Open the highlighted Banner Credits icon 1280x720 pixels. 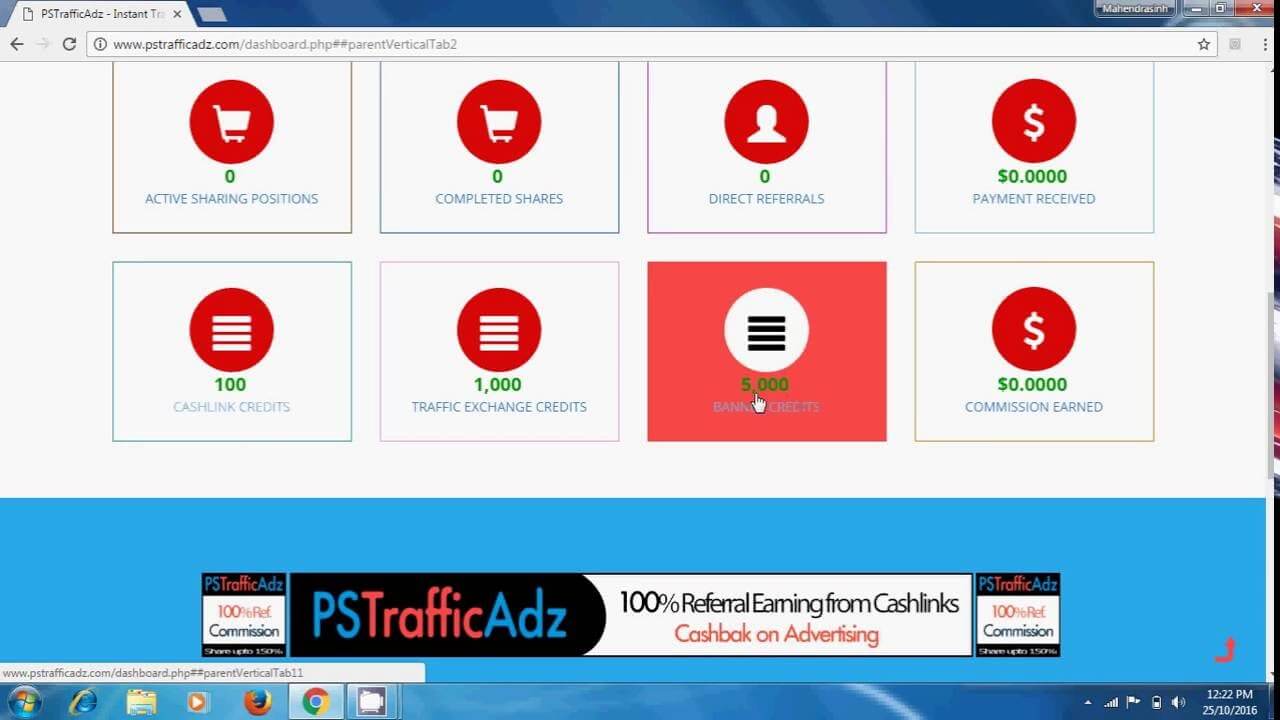pyautogui.click(x=766, y=330)
